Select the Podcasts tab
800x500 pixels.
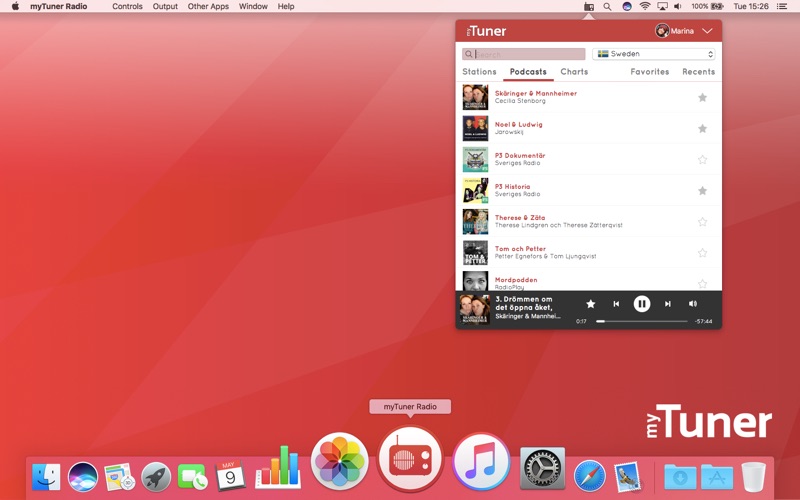[x=528, y=72]
